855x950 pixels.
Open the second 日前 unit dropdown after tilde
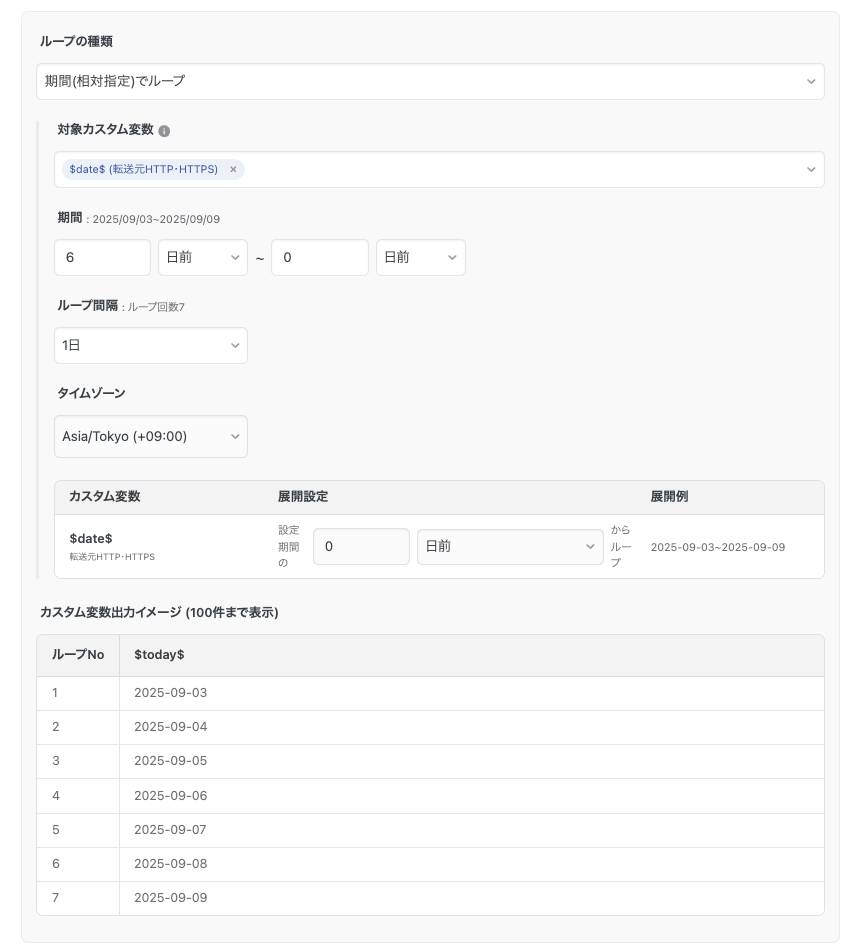click(x=420, y=257)
